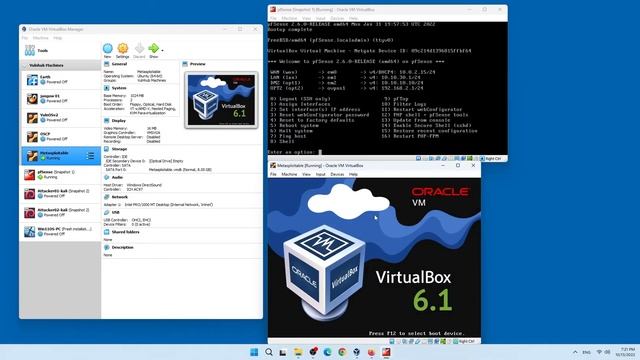
Task: Click the USB section icon
Action: [x=107, y=213]
